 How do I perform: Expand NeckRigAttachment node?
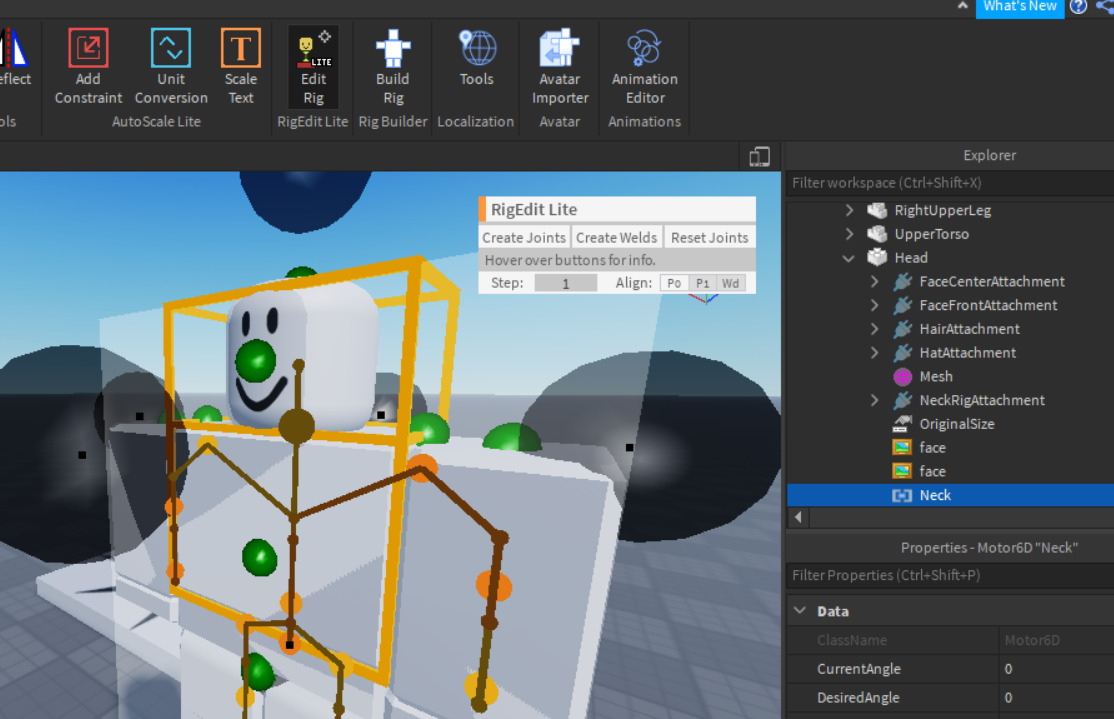tap(875, 400)
